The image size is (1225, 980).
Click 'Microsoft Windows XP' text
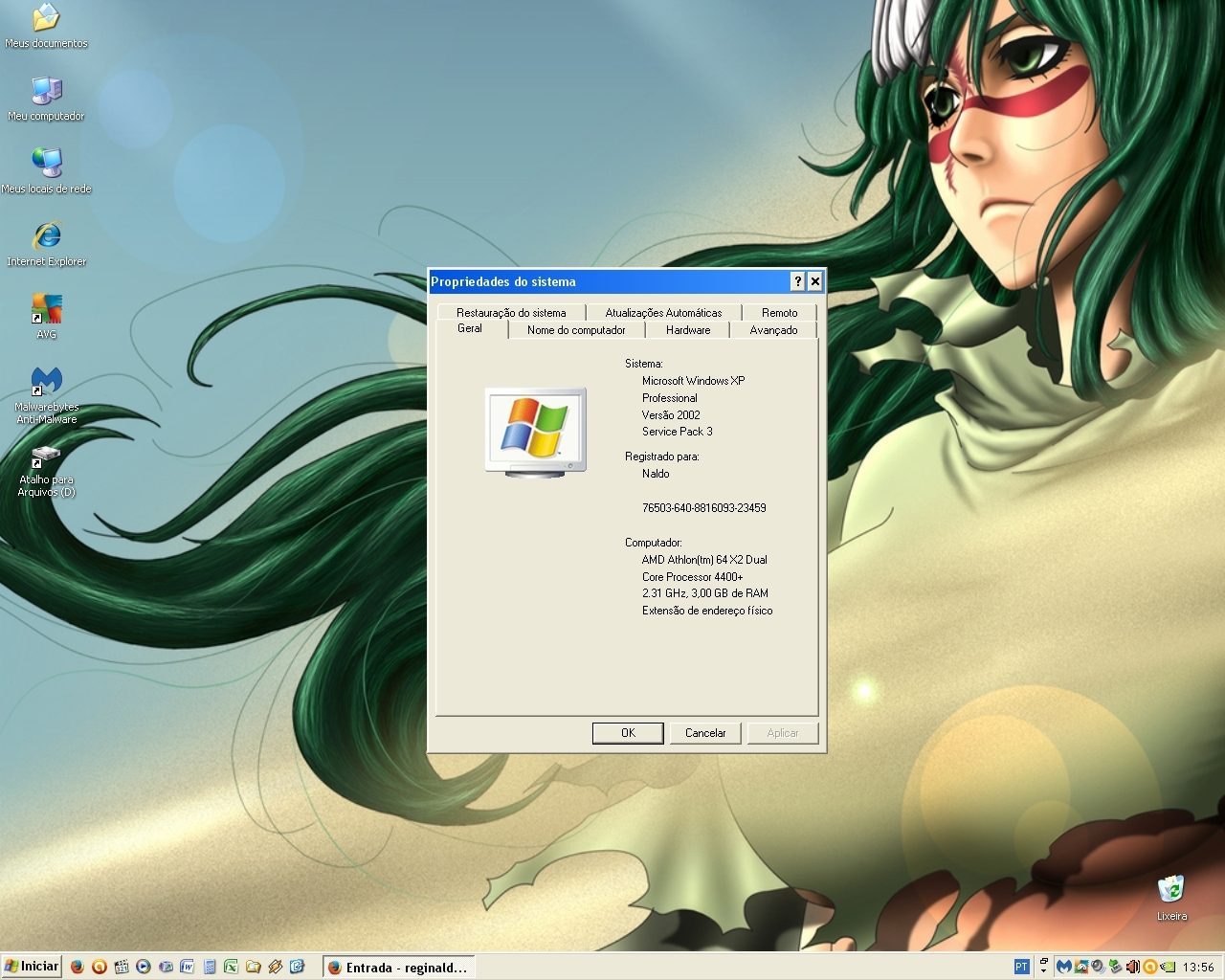tap(693, 381)
